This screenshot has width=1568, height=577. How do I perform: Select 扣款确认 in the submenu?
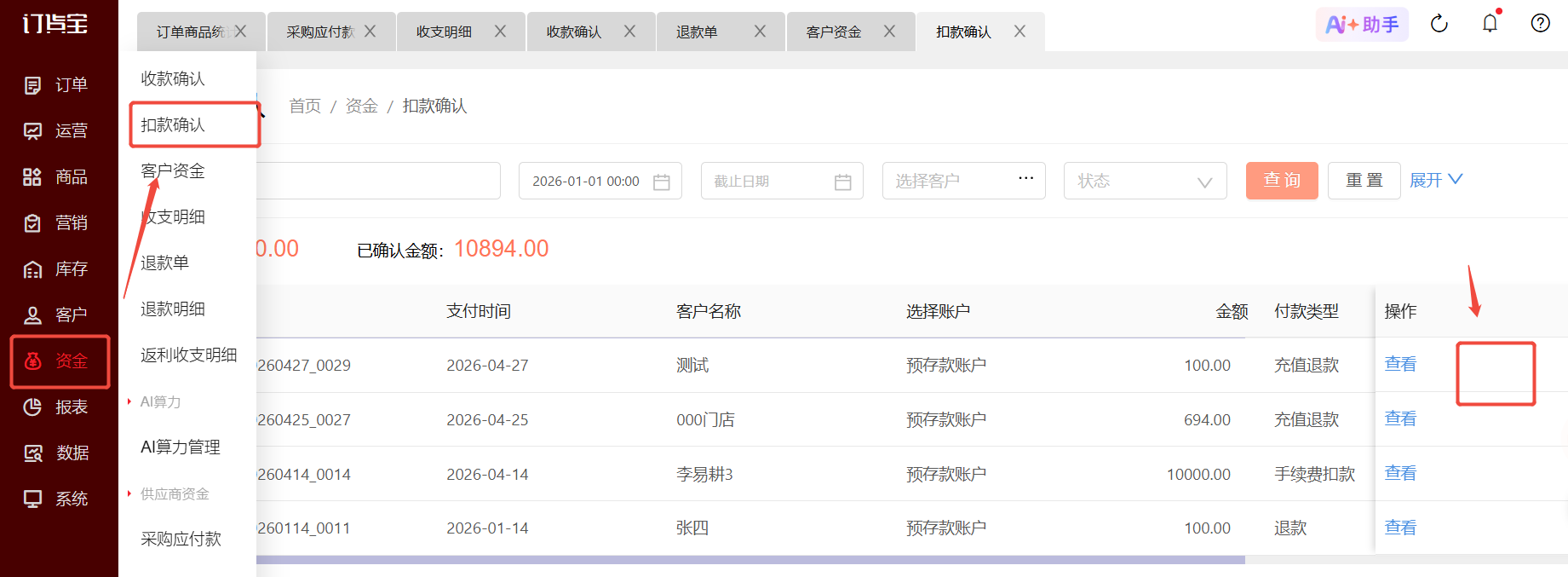(x=173, y=124)
